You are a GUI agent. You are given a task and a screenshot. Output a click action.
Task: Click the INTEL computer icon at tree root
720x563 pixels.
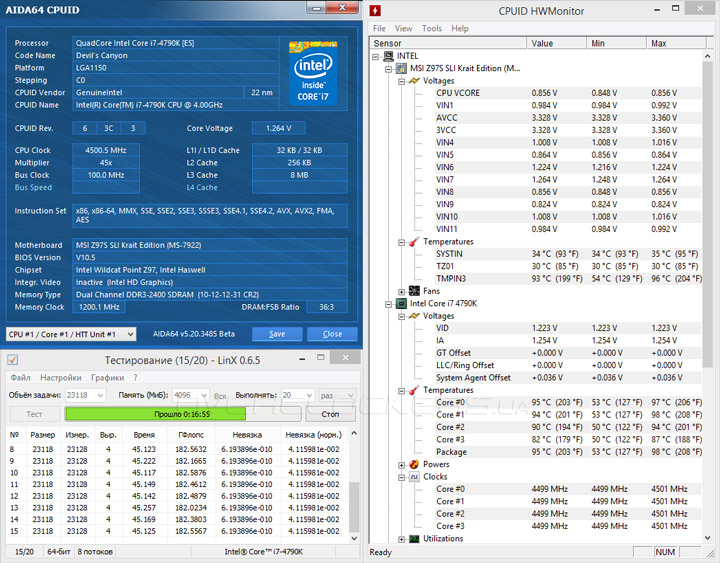[x=390, y=56]
